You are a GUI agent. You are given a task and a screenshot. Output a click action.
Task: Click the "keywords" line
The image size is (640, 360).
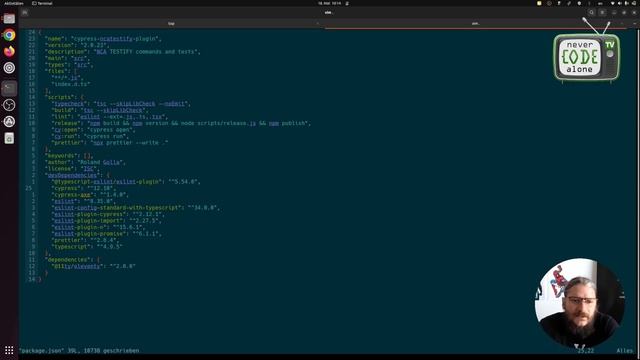coord(69,156)
